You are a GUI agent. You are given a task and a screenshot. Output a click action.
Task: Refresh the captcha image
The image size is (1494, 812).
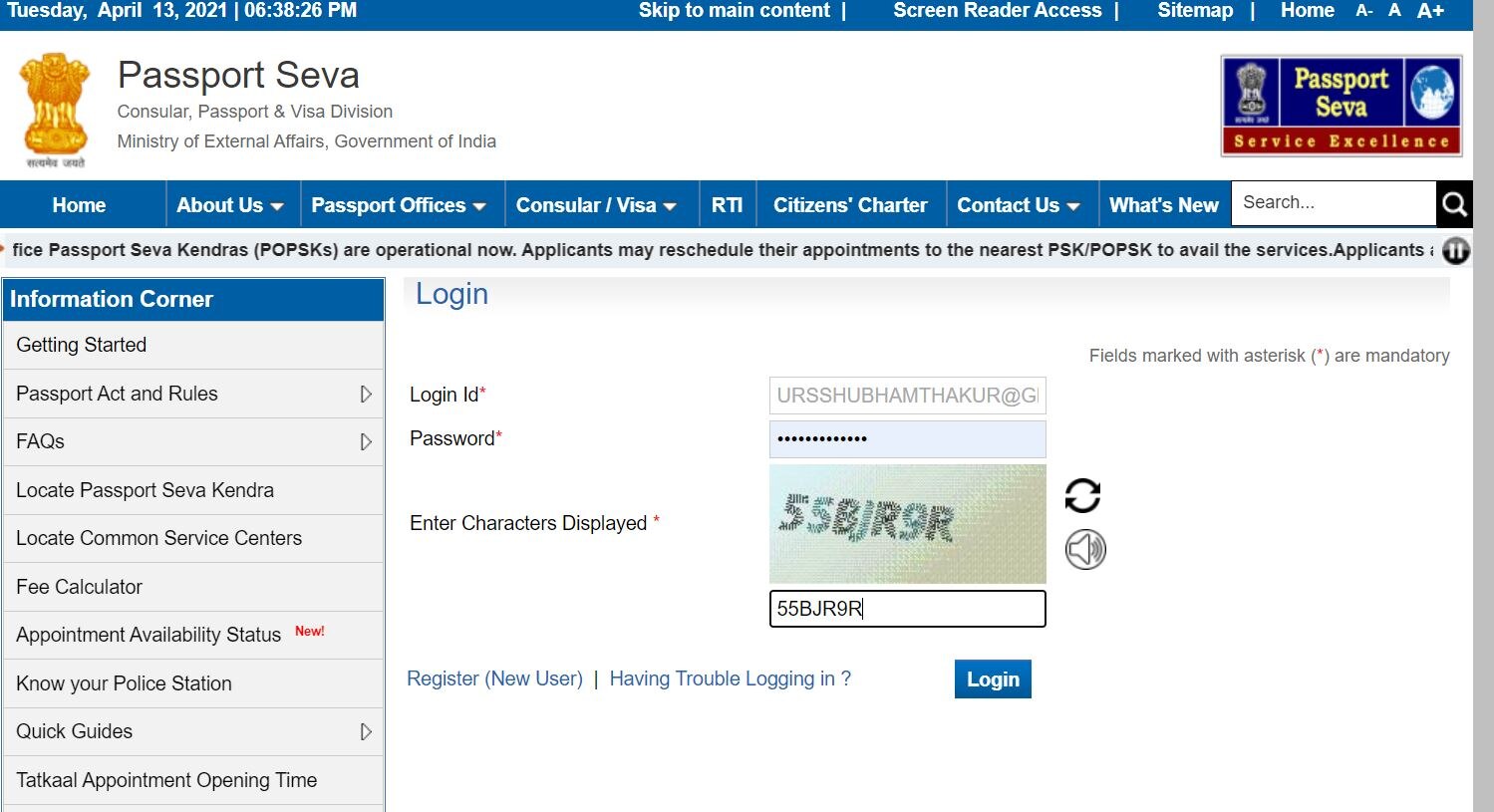(x=1082, y=495)
